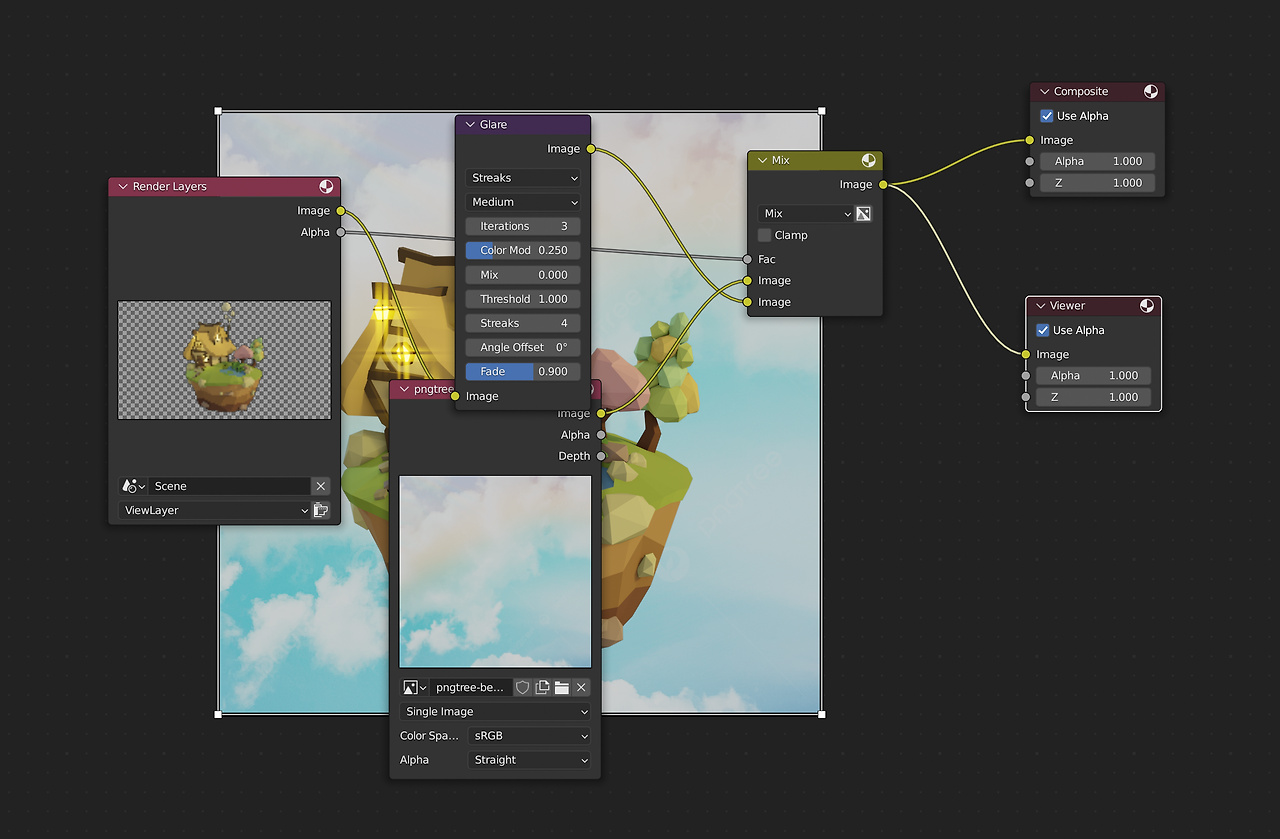Click the Fade slider in Glare
The image size is (1280, 839).
tap(523, 371)
